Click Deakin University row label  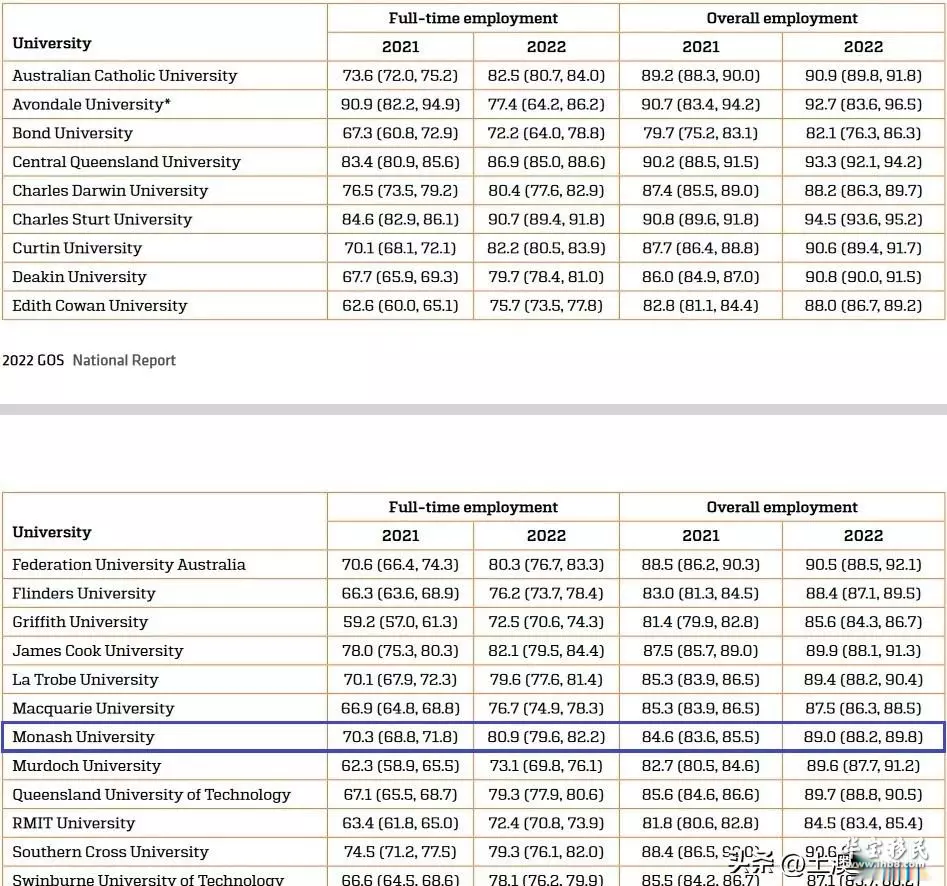coord(79,277)
